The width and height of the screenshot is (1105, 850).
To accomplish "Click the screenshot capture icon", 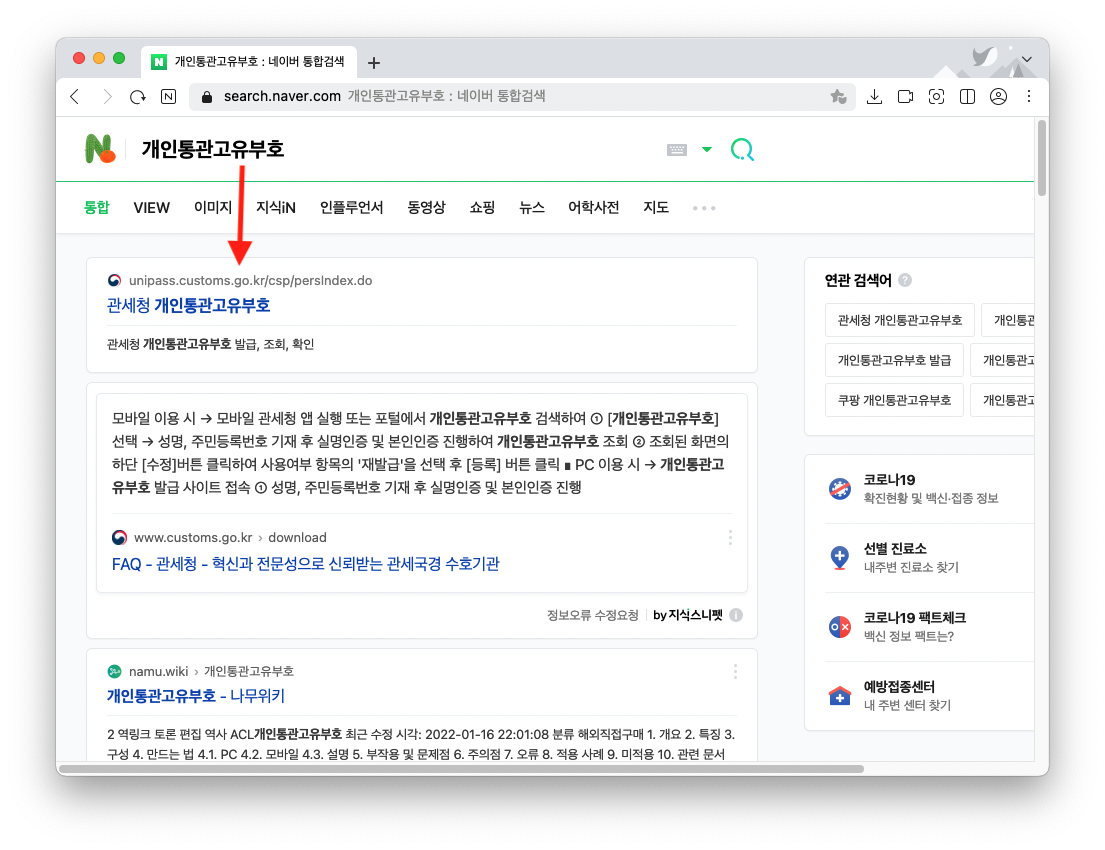I will click(x=936, y=97).
